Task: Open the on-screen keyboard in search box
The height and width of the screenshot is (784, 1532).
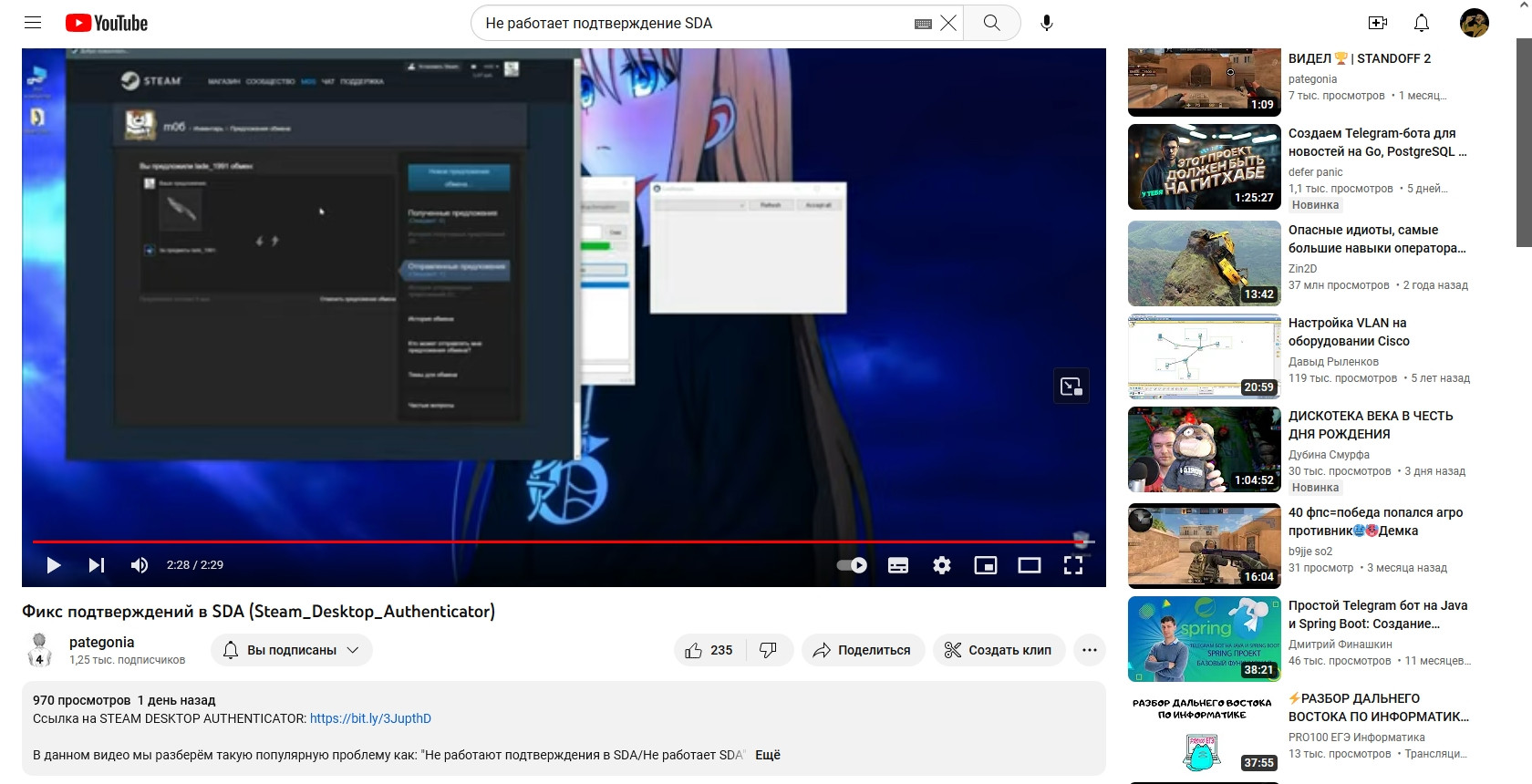Action: tap(923, 24)
